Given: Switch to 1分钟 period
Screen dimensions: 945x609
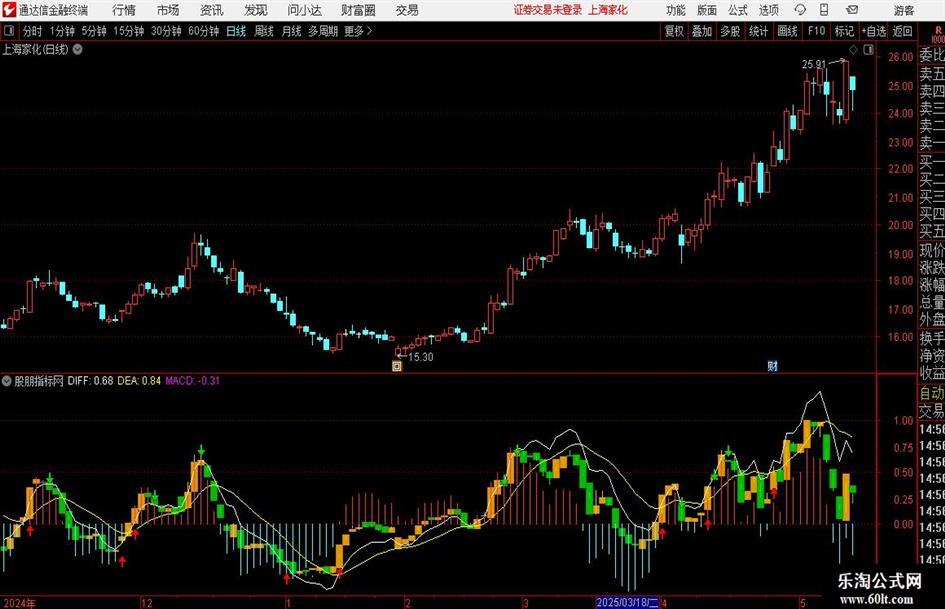Looking at the screenshot, I should (x=62, y=31).
